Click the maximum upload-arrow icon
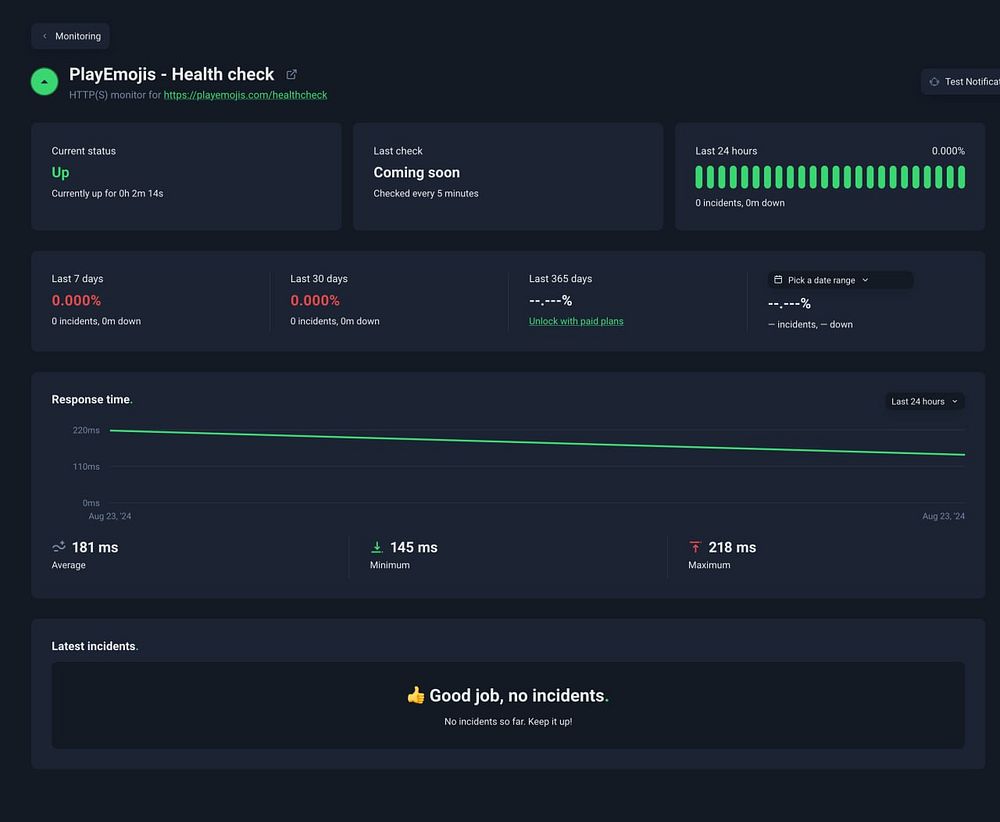This screenshot has height=822, width=1000. tap(695, 547)
